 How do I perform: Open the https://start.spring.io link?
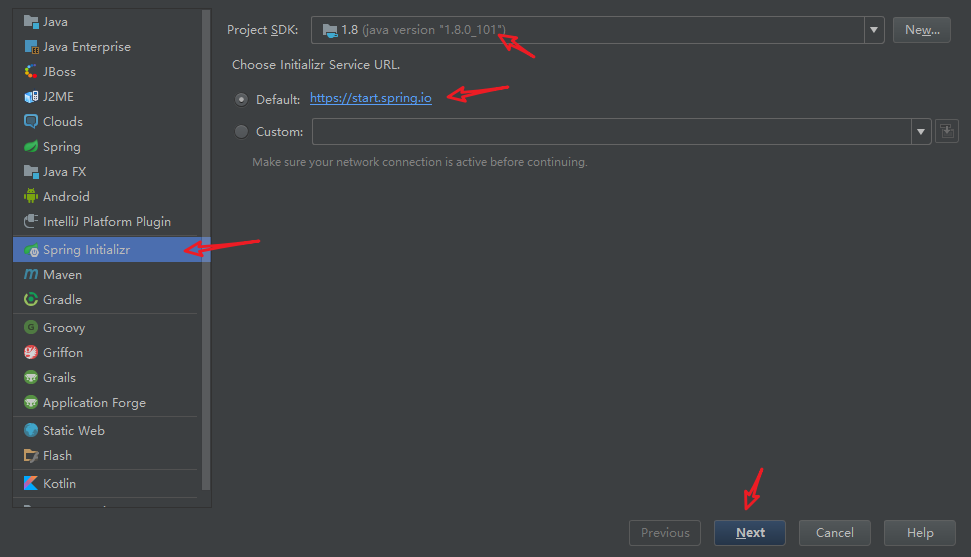click(370, 98)
